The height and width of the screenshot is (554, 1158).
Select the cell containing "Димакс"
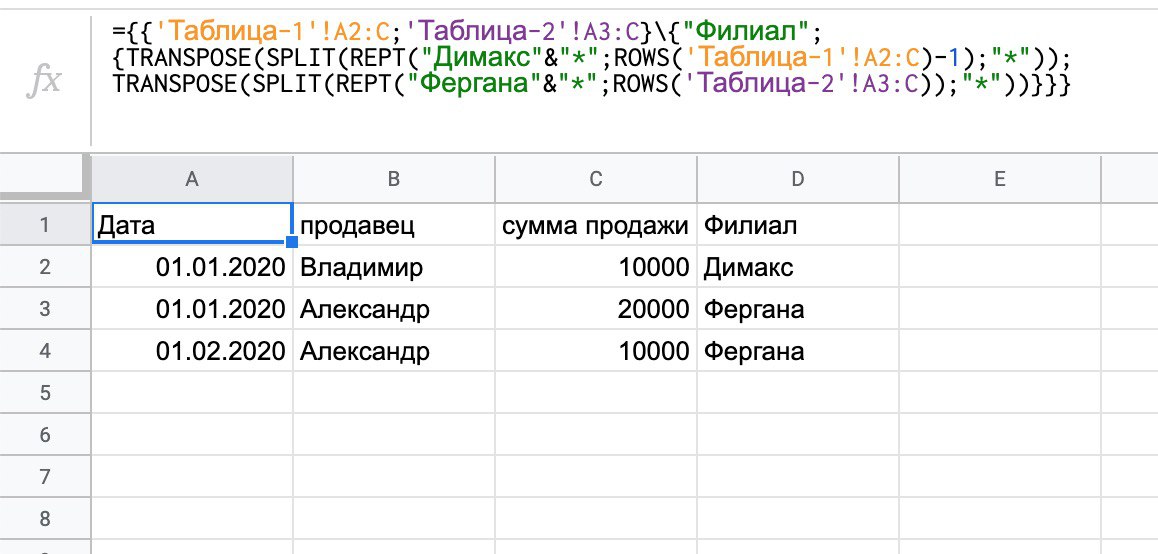797,267
